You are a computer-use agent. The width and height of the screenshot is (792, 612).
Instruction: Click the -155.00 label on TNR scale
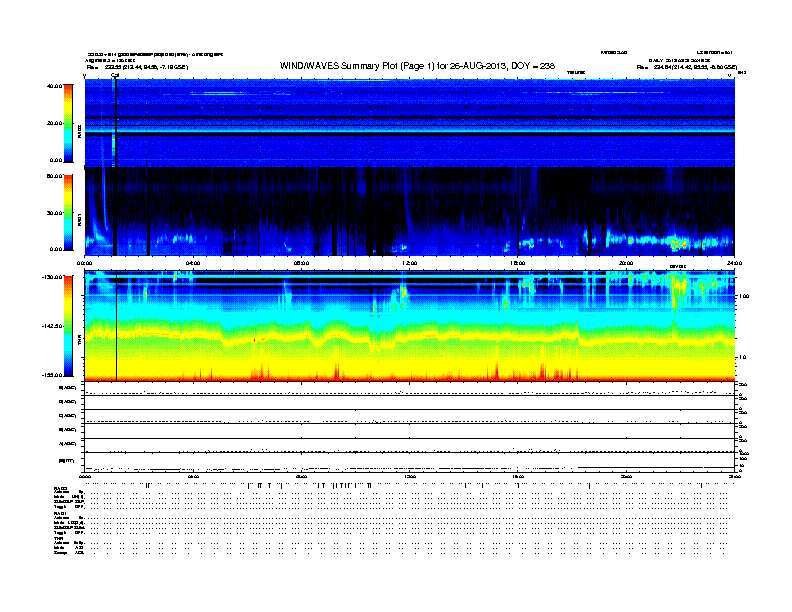[53, 375]
